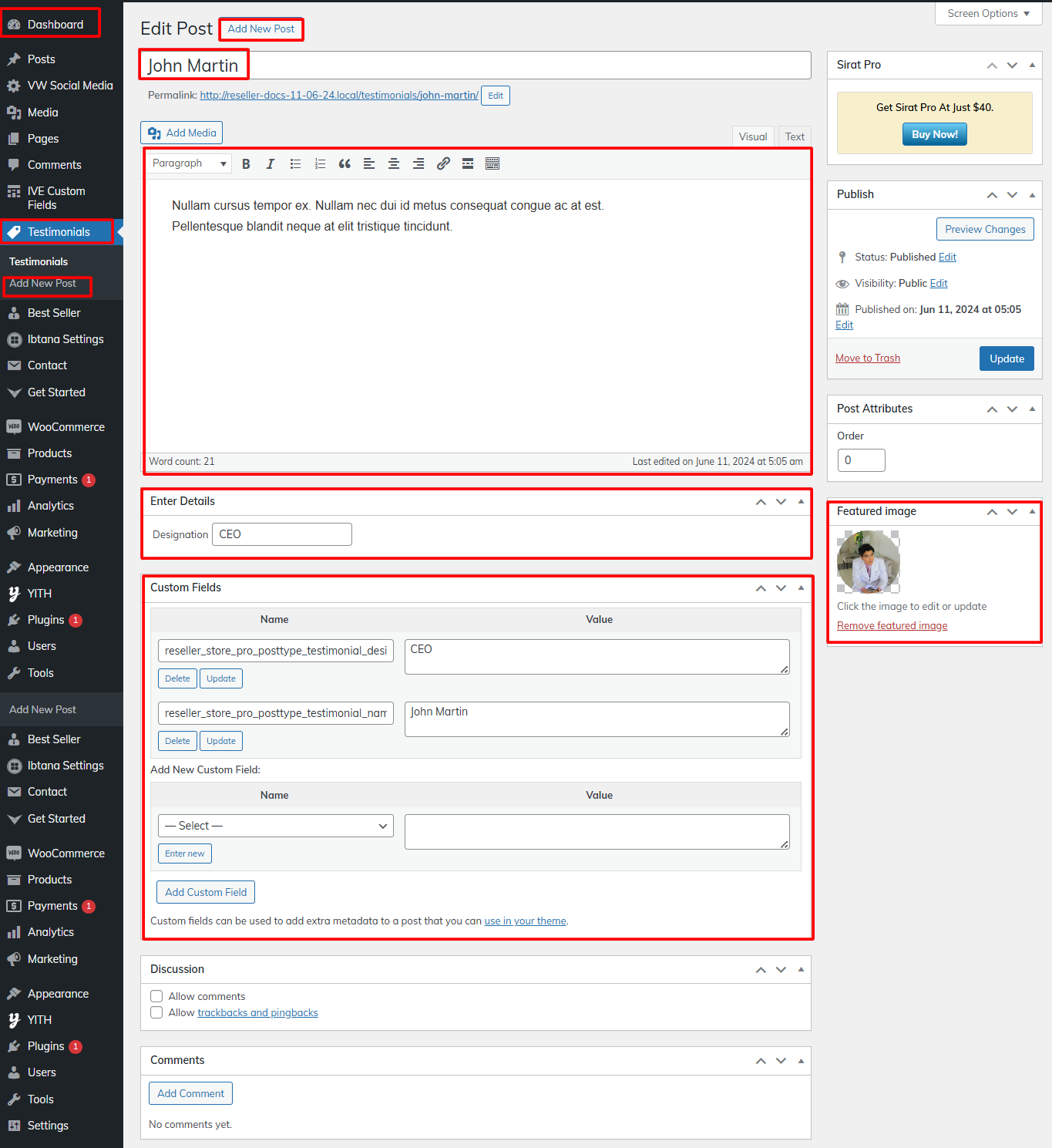Expand Screen Options panel
The height and width of the screenshot is (1148, 1052).
[988, 14]
